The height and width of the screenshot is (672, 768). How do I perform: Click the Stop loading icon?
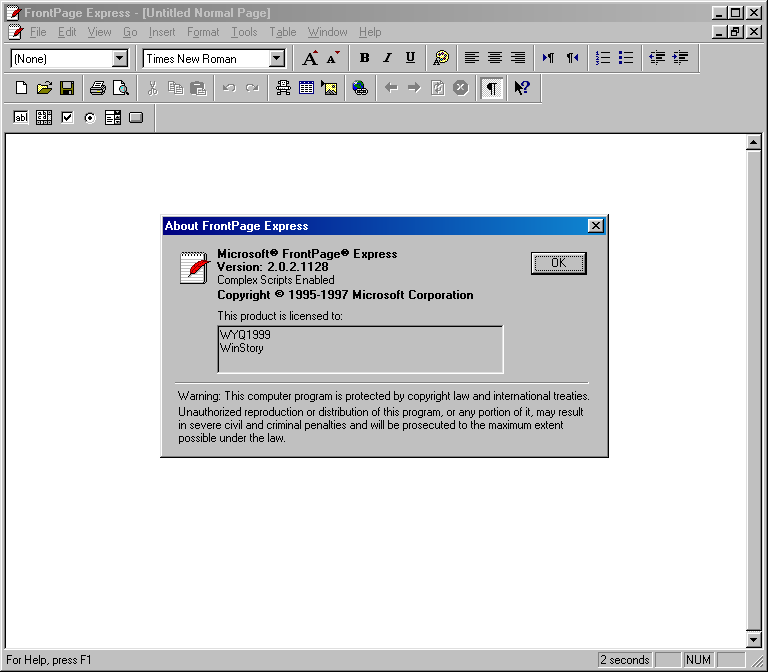pos(460,88)
